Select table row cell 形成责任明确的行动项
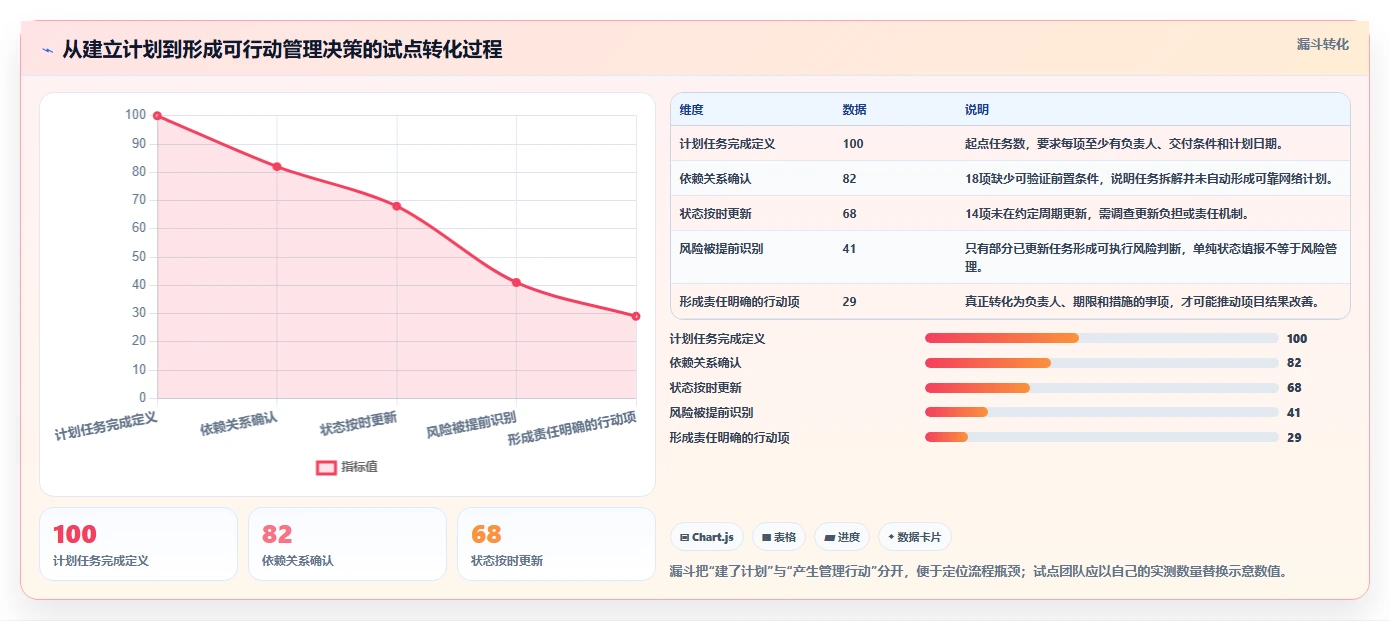1390x621 pixels. pyautogui.click(x=739, y=302)
